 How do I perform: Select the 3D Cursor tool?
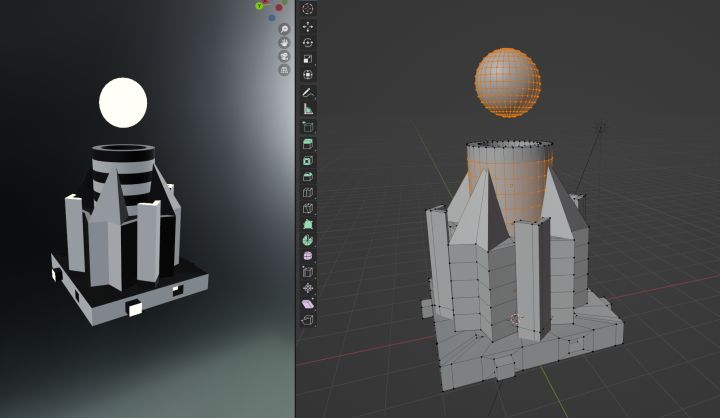pos(308,10)
